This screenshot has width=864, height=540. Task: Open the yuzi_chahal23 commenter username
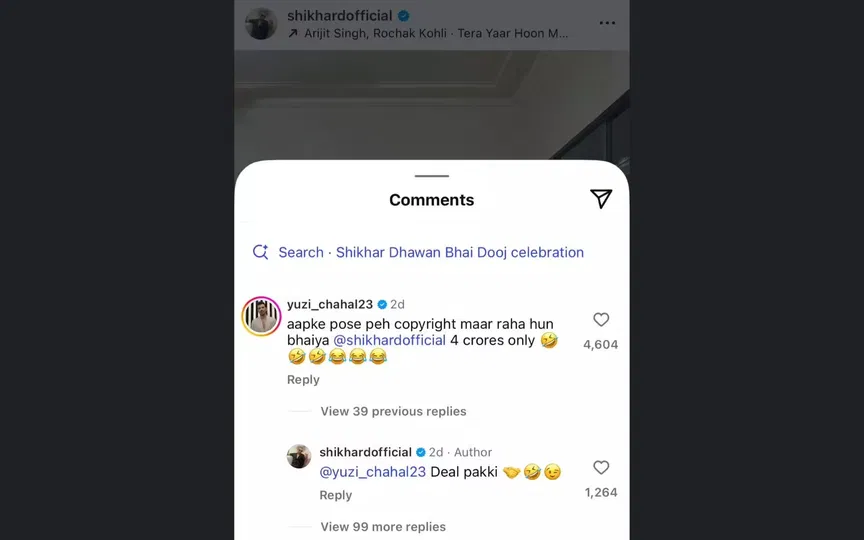(329, 304)
